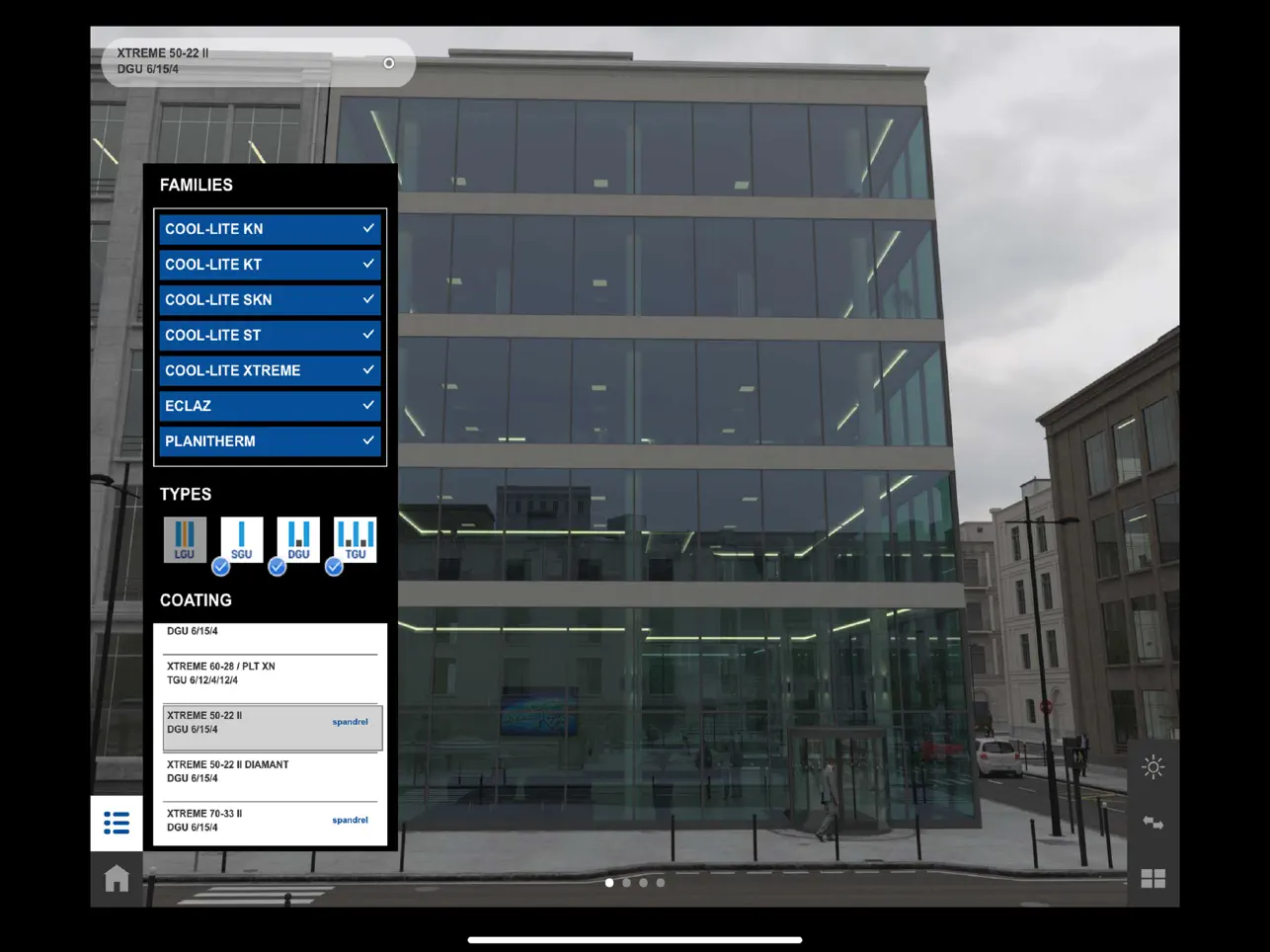Click the Home icon
Viewport: 1270px width, 952px height.
116,877
